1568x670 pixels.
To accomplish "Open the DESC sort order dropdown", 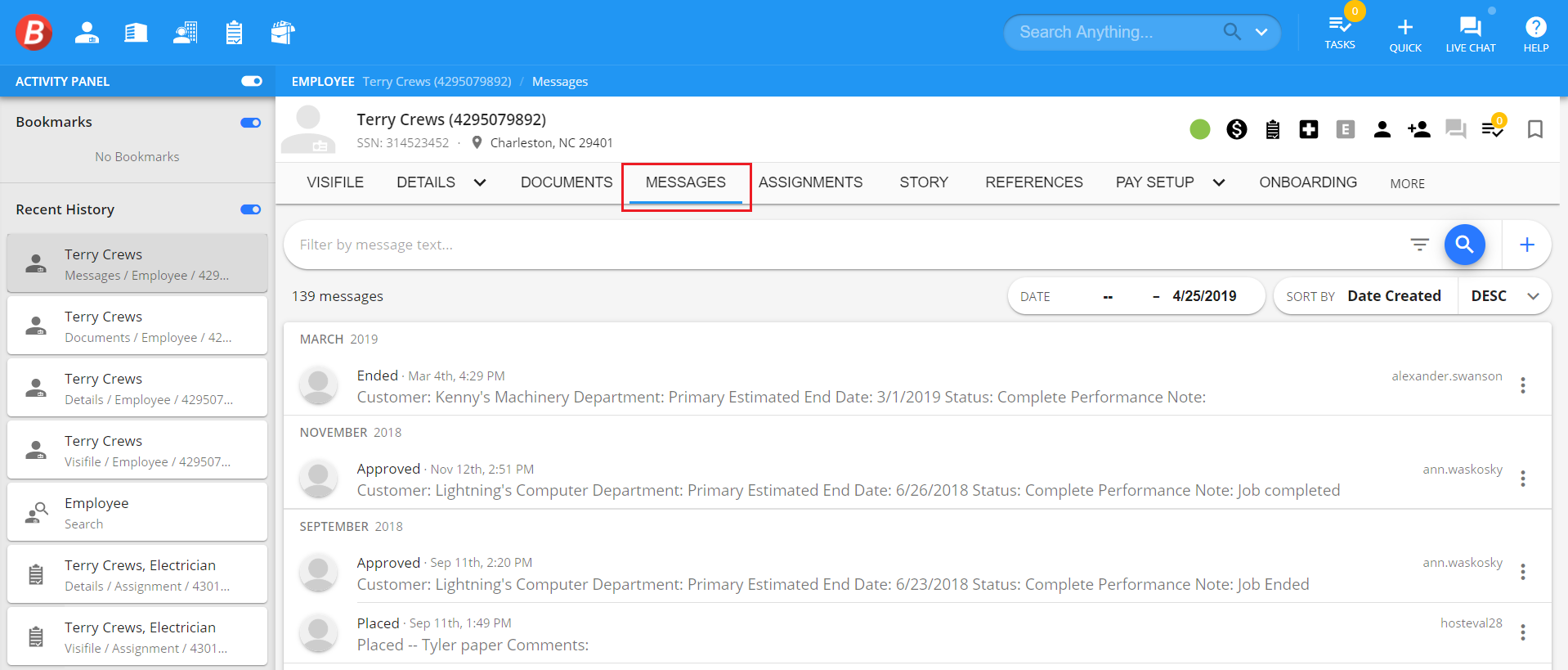I will point(1504,296).
